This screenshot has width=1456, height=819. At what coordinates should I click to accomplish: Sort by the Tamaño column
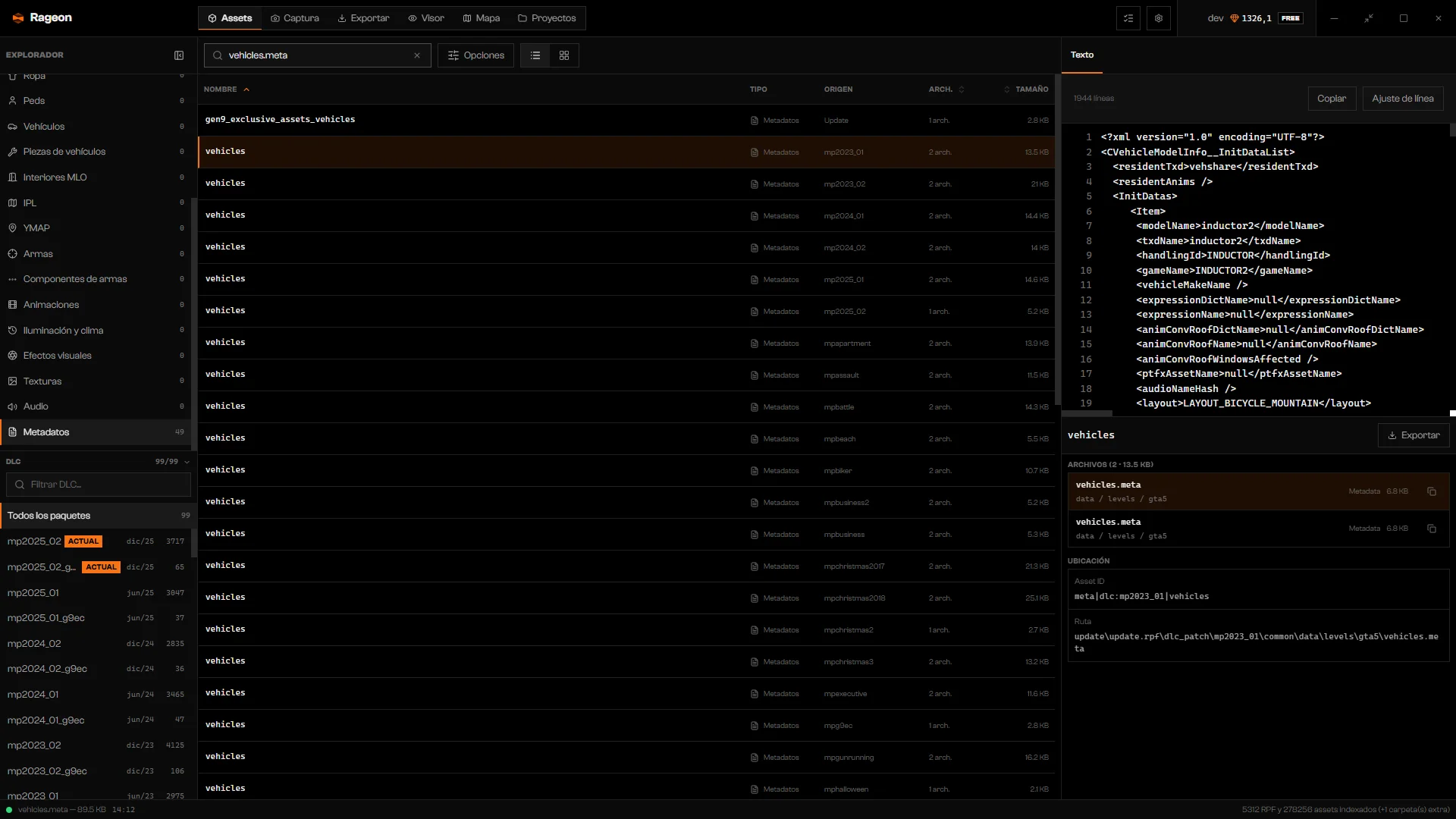tap(1026, 89)
